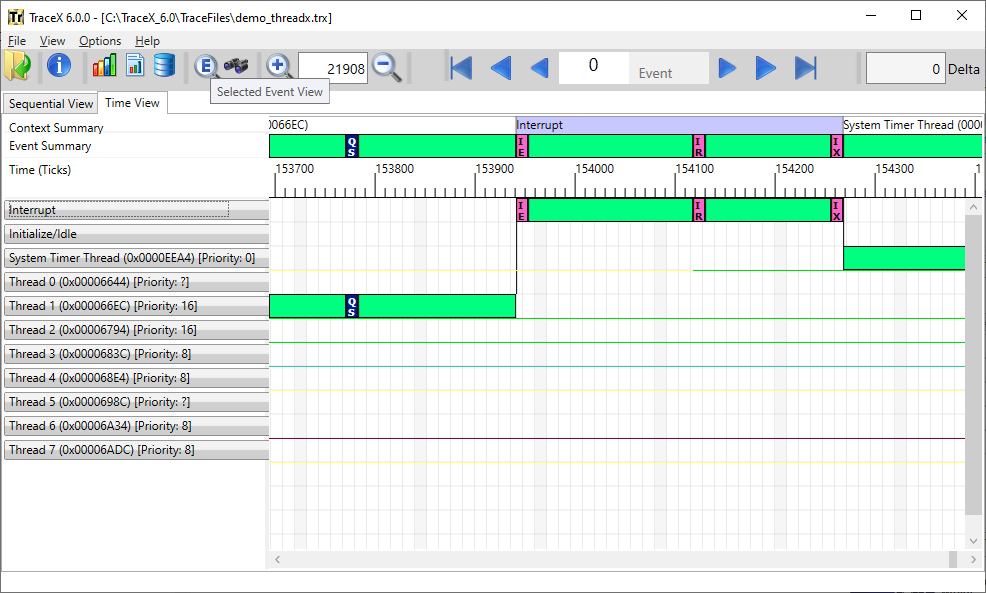
Task: Click the Delta value field
Action: click(905, 69)
